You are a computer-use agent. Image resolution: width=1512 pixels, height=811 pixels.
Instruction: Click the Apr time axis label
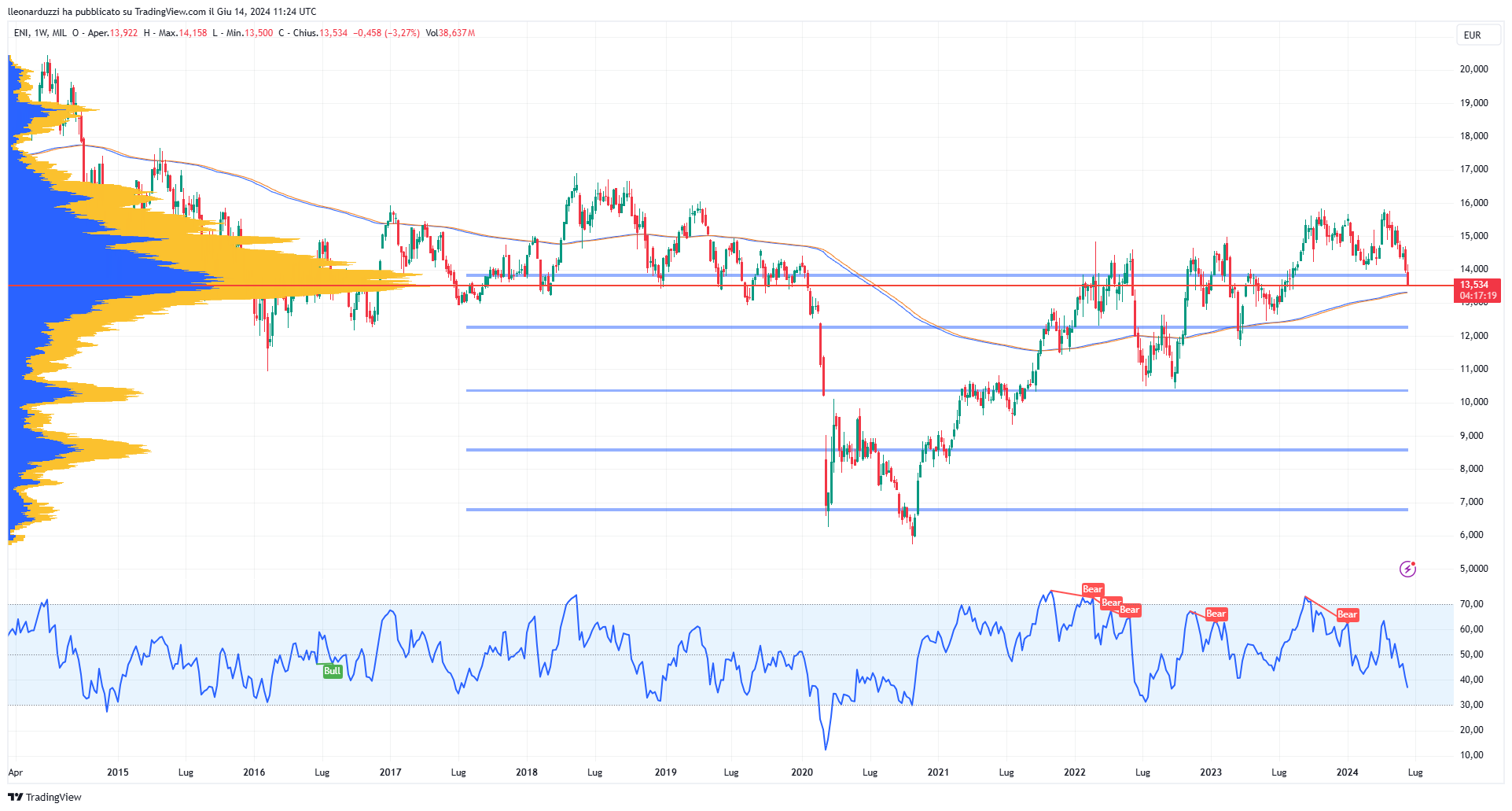16,772
